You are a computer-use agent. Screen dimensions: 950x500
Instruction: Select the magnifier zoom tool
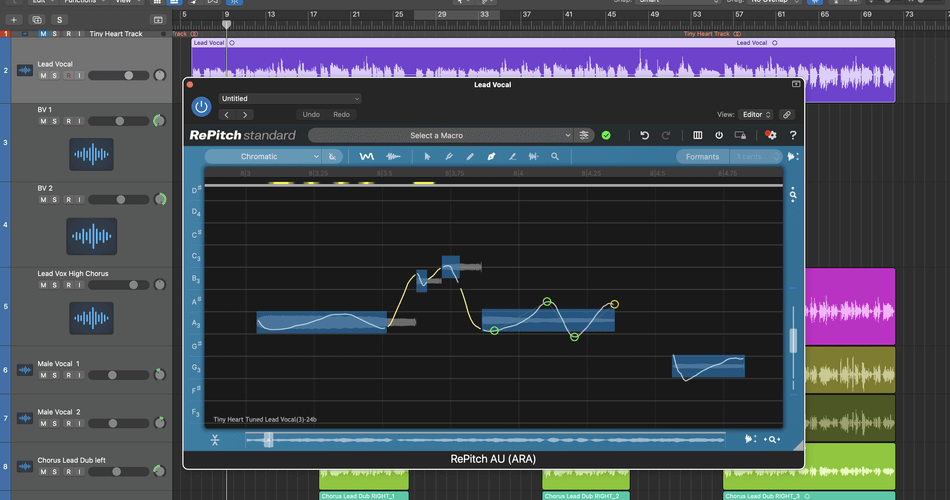[555, 156]
